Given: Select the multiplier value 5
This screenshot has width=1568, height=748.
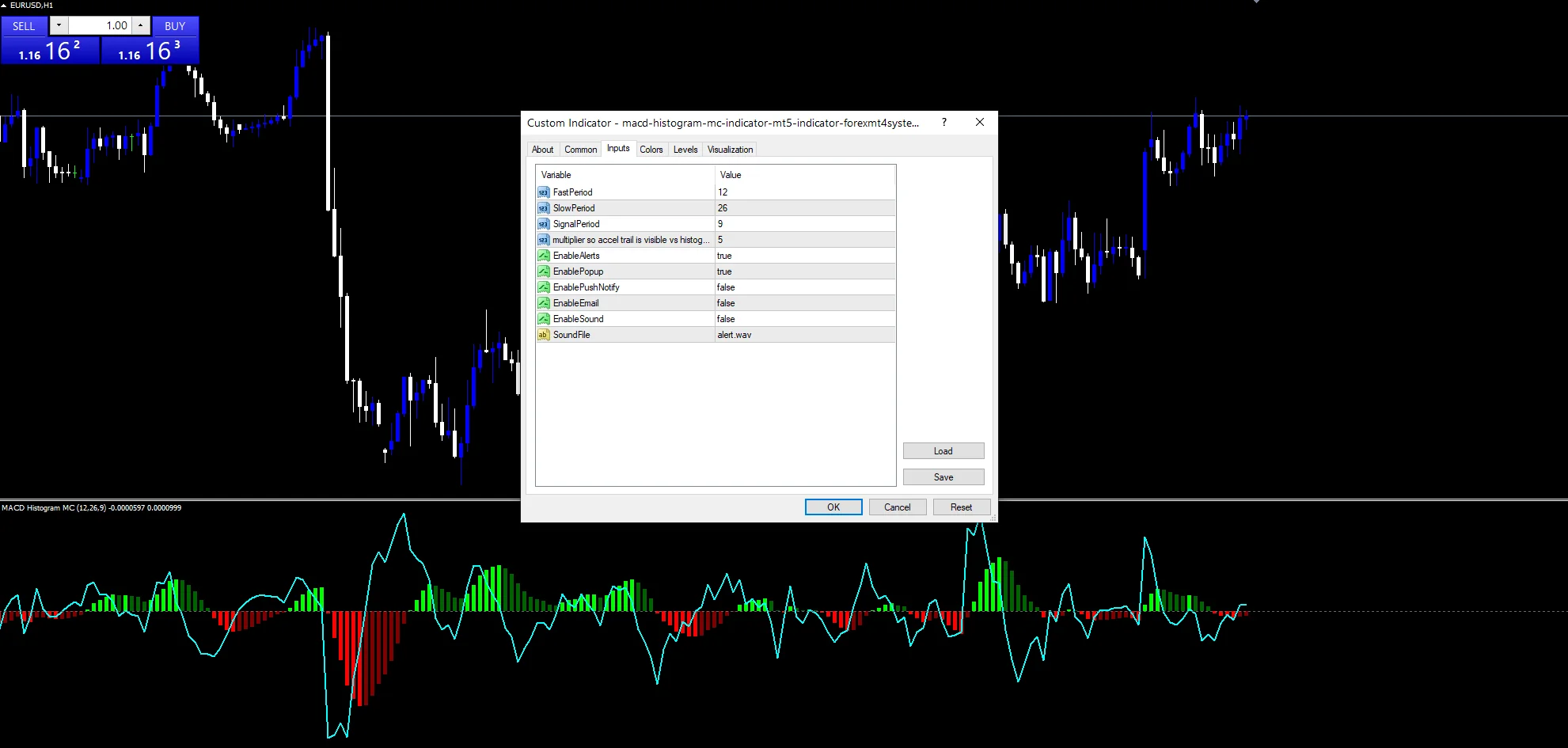Looking at the screenshot, I should (805, 240).
